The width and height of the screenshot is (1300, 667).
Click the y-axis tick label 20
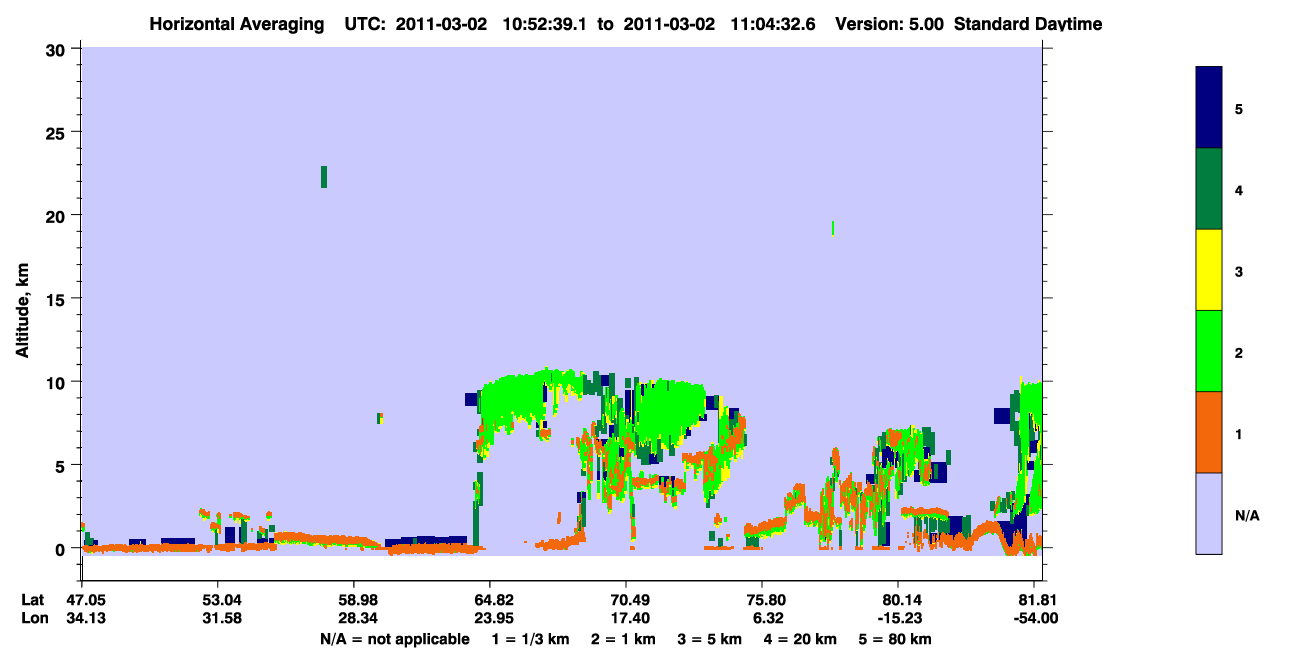(57, 215)
